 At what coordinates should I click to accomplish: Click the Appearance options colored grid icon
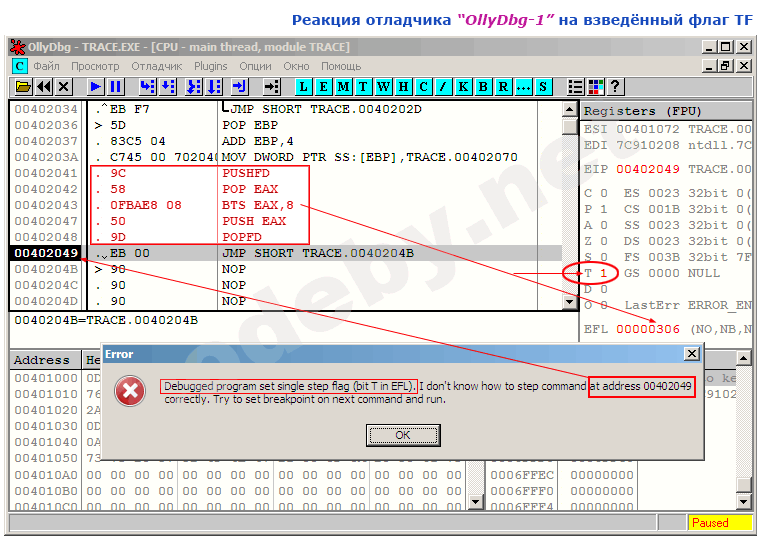tap(596, 87)
